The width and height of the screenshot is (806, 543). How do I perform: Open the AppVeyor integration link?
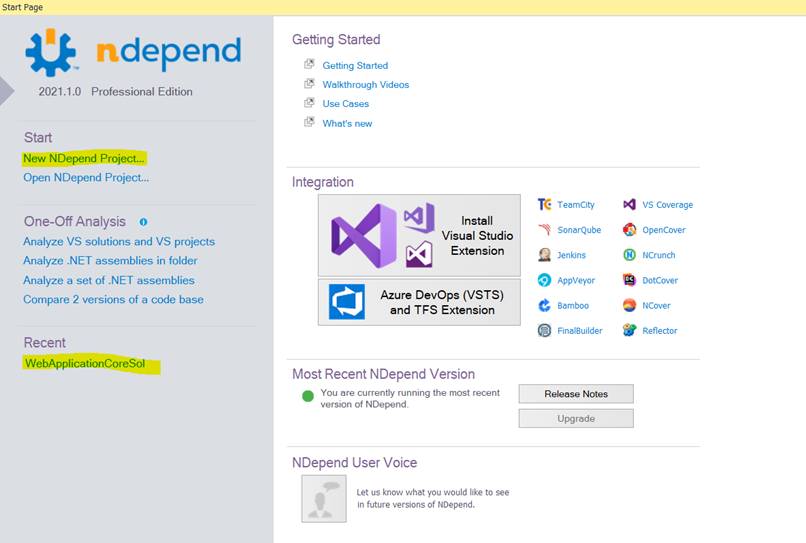(x=576, y=280)
